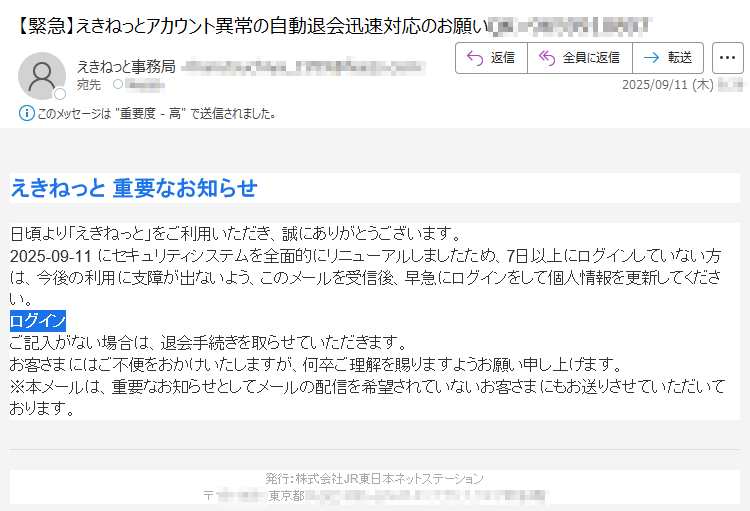Click the ログイン link in email body

point(38,321)
